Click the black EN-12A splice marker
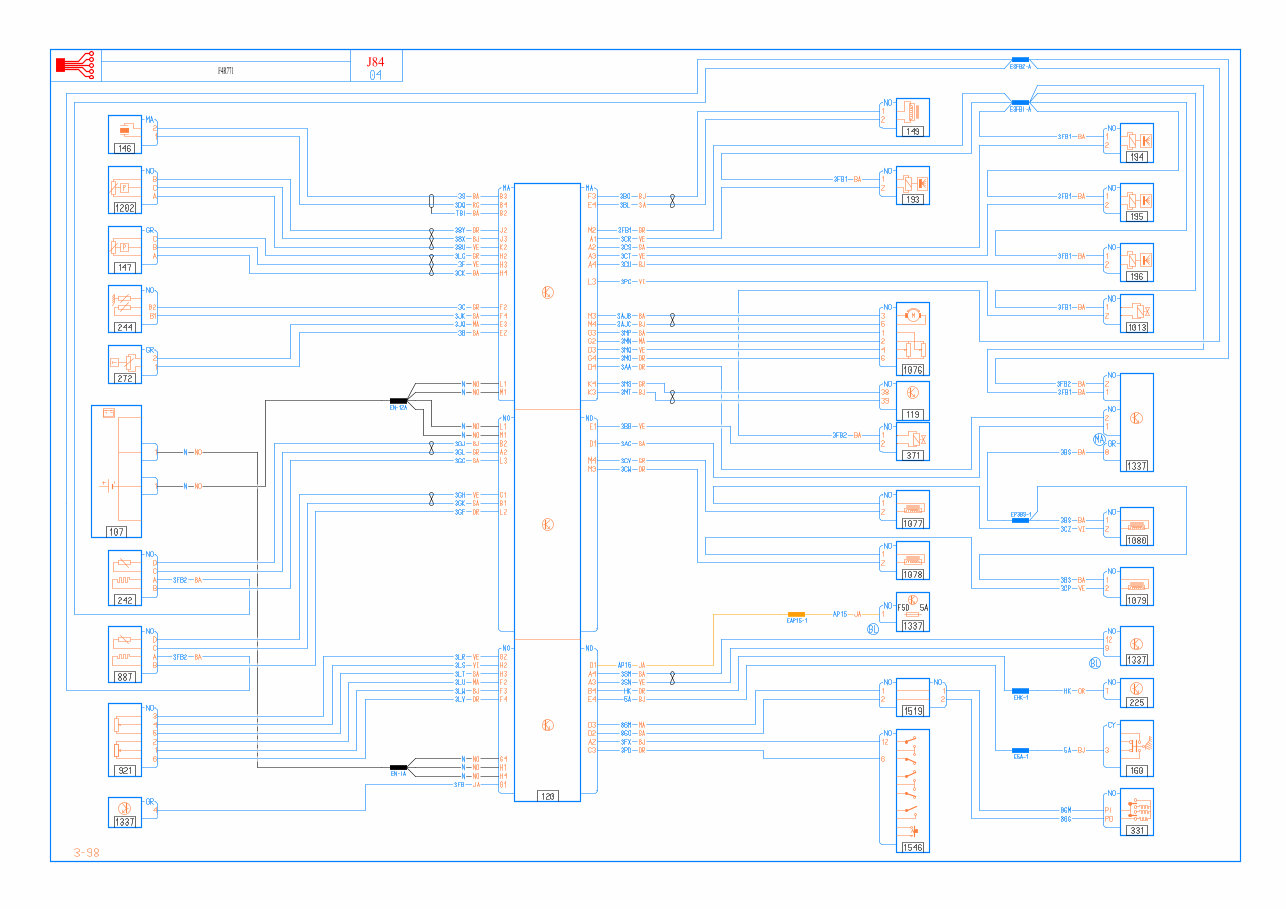Image resolution: width=1286 pixels, height=909 pixels. (x=399, y=400)
